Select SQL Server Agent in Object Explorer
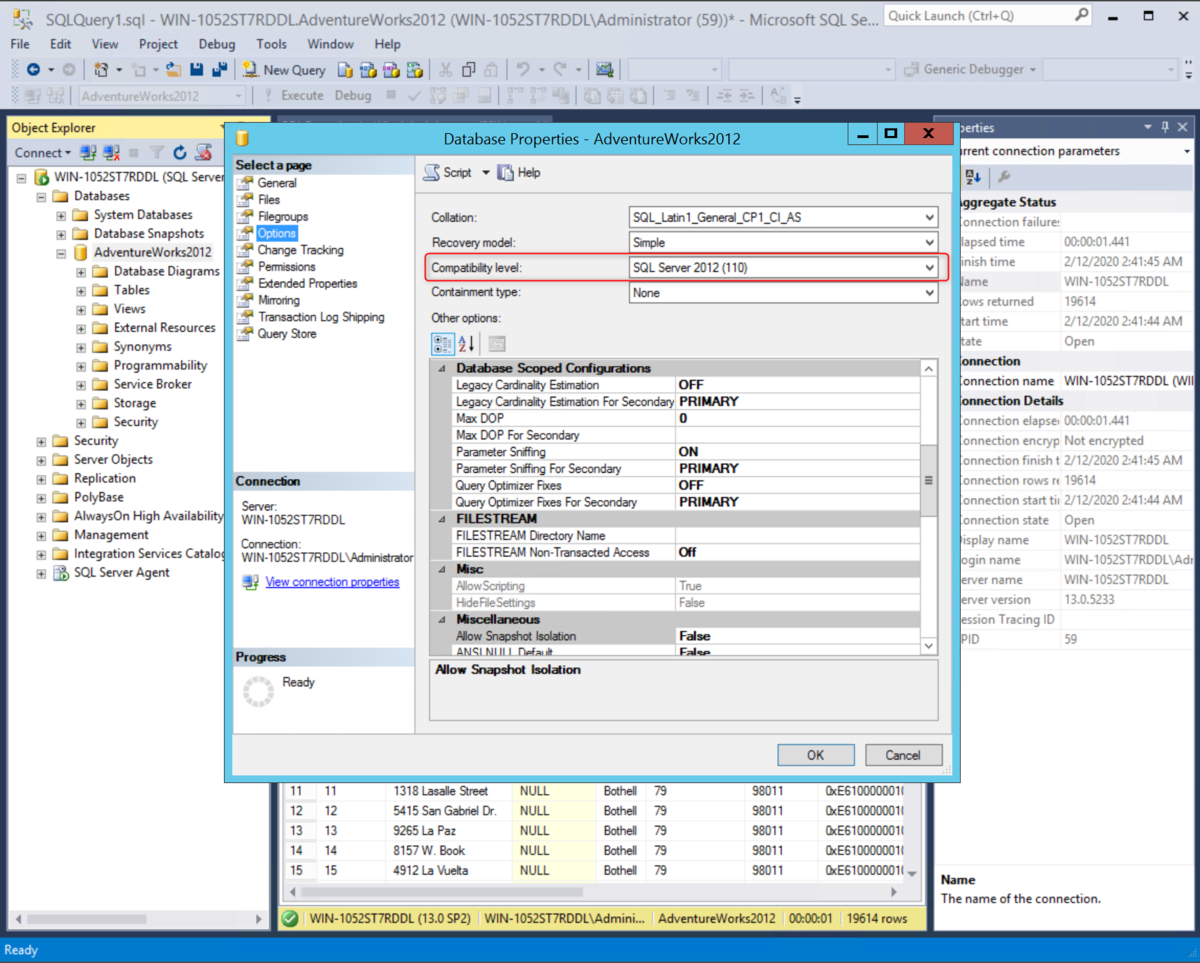Image resolution: width=1200 pixels, height=963 pixels. pos(121,573)
